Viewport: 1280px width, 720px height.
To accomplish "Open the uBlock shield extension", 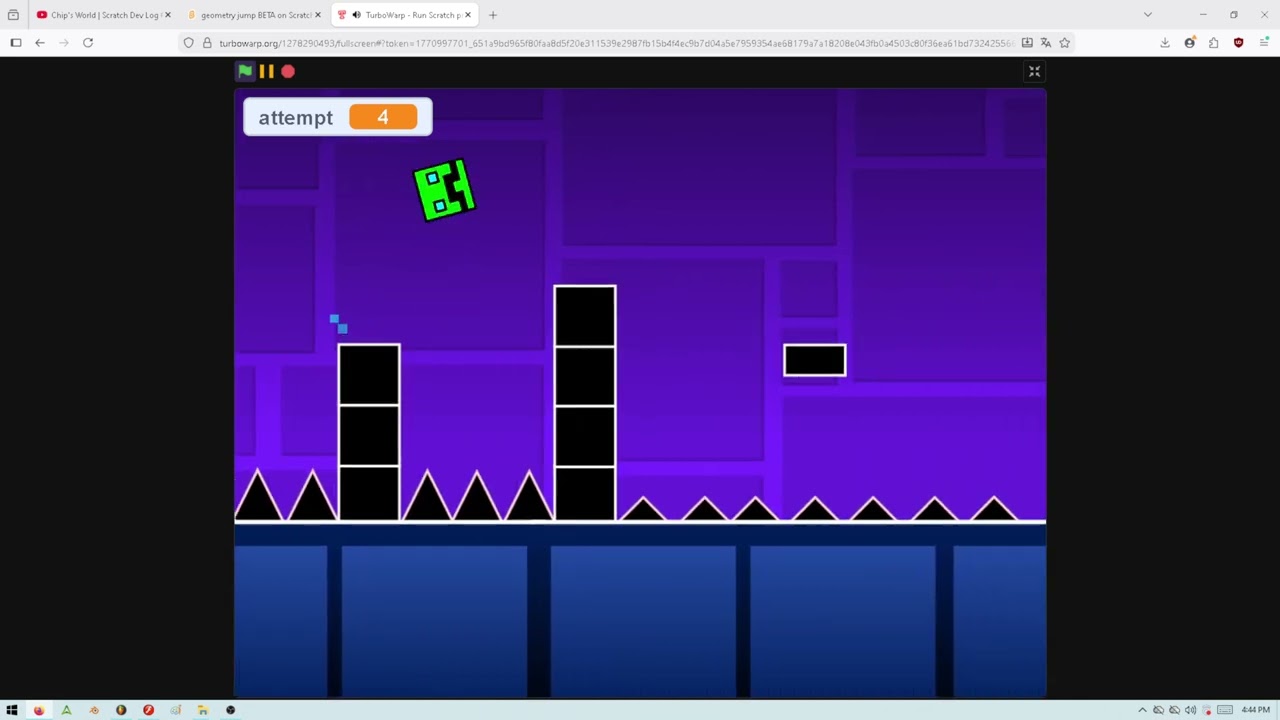I will pos(1239,43).
